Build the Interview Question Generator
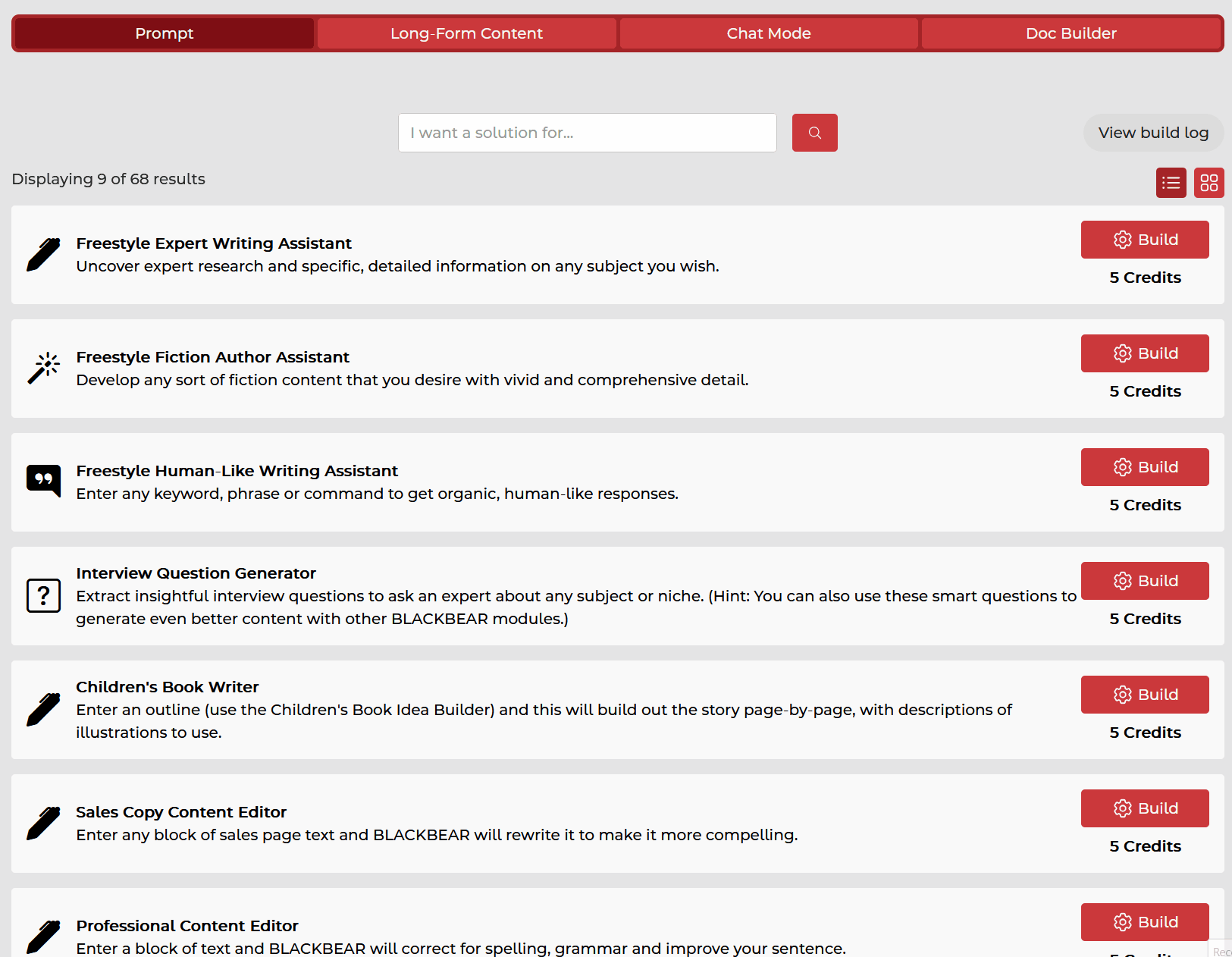 [x=1144, y=581]
